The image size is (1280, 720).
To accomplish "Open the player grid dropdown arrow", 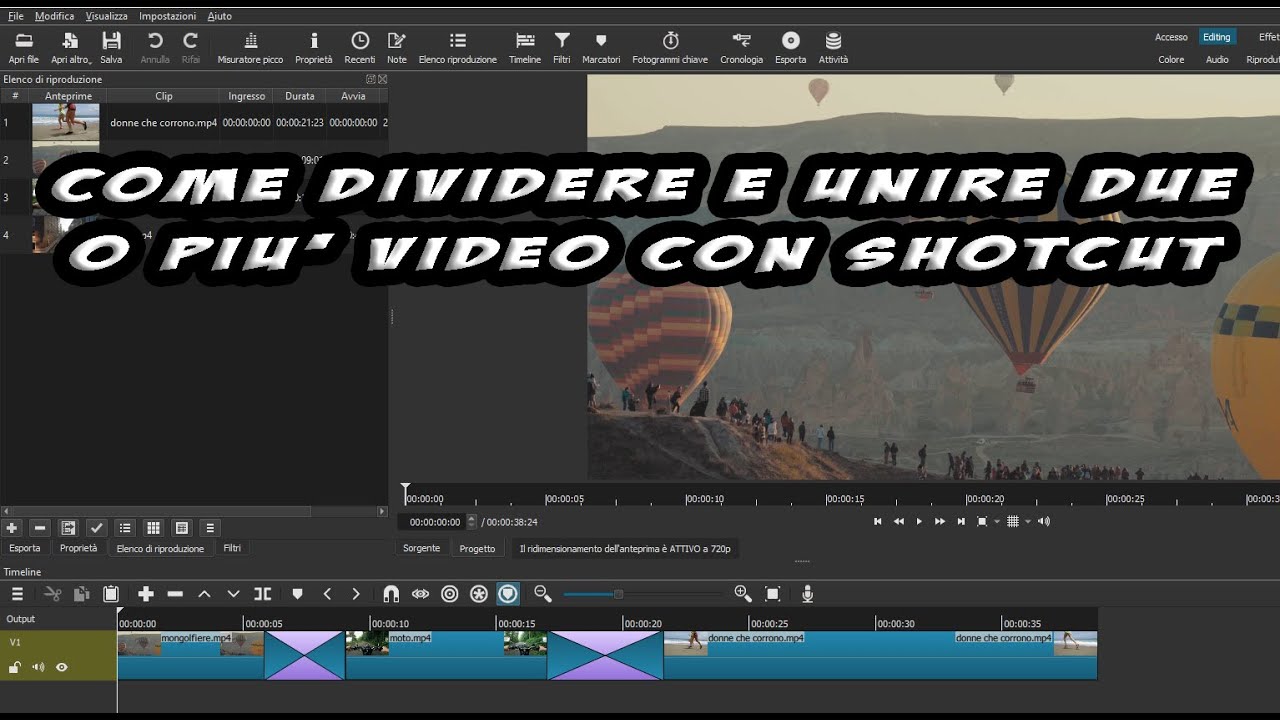I will point(1027,521).
